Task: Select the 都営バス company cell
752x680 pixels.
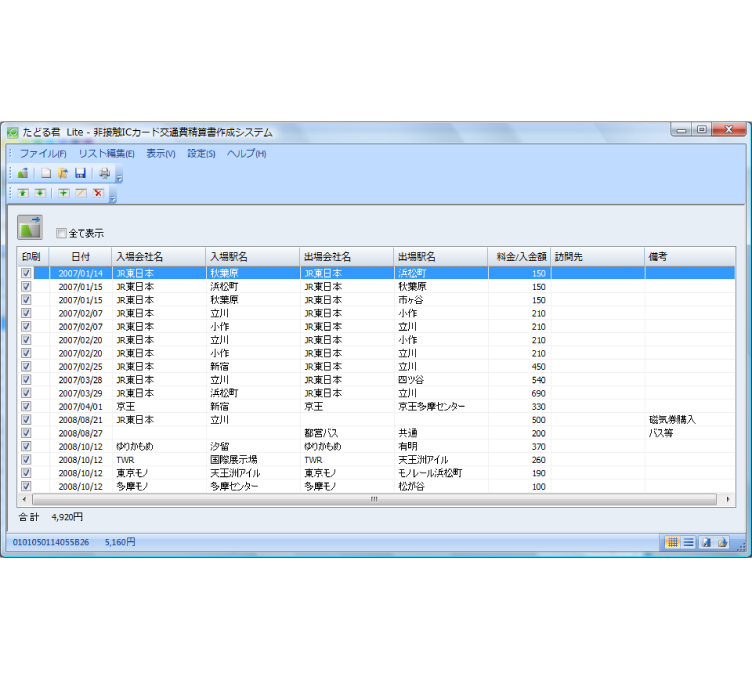Action: tap(347, 433)
